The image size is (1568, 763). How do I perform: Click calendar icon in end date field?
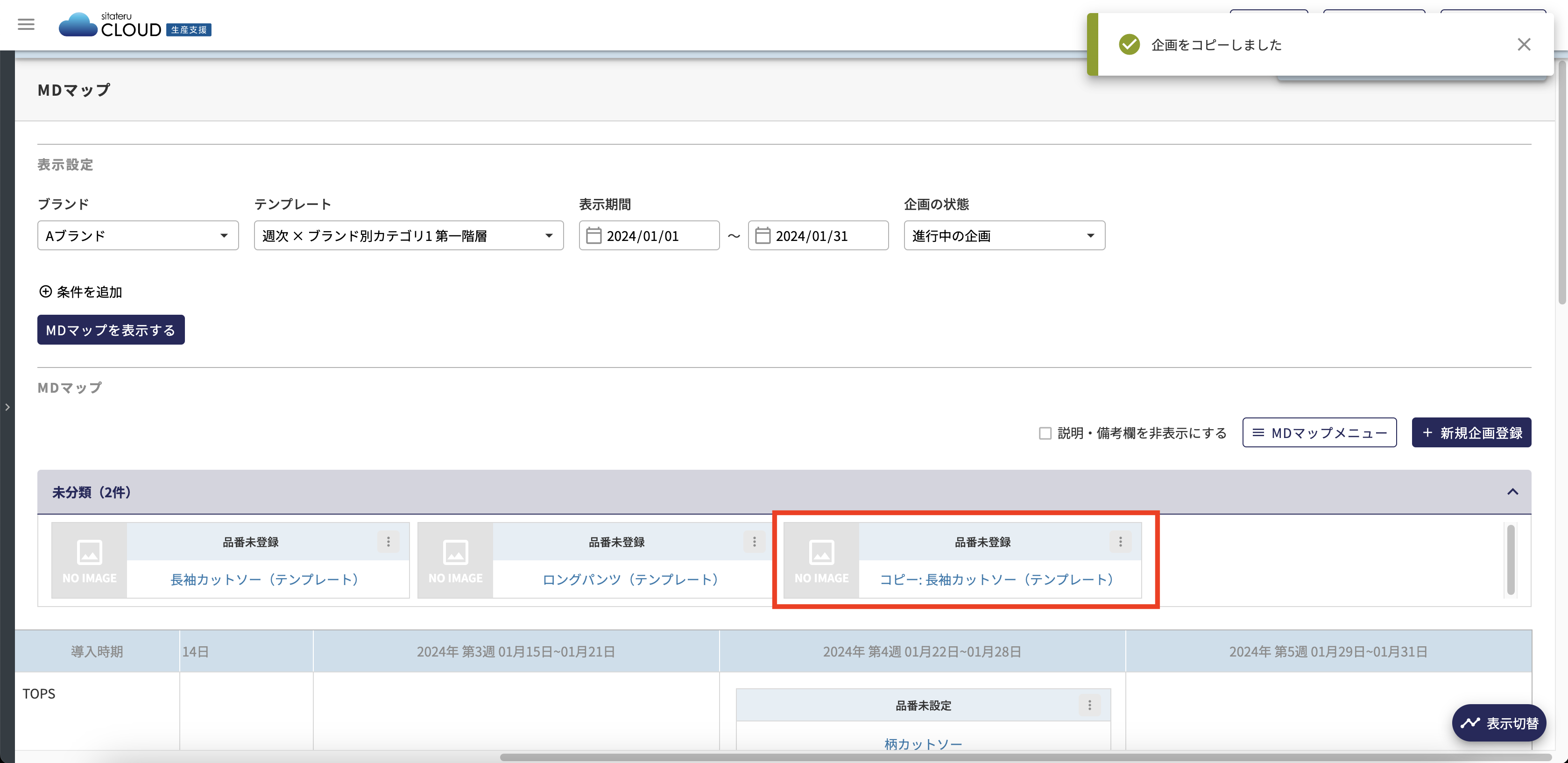(763, 236)
